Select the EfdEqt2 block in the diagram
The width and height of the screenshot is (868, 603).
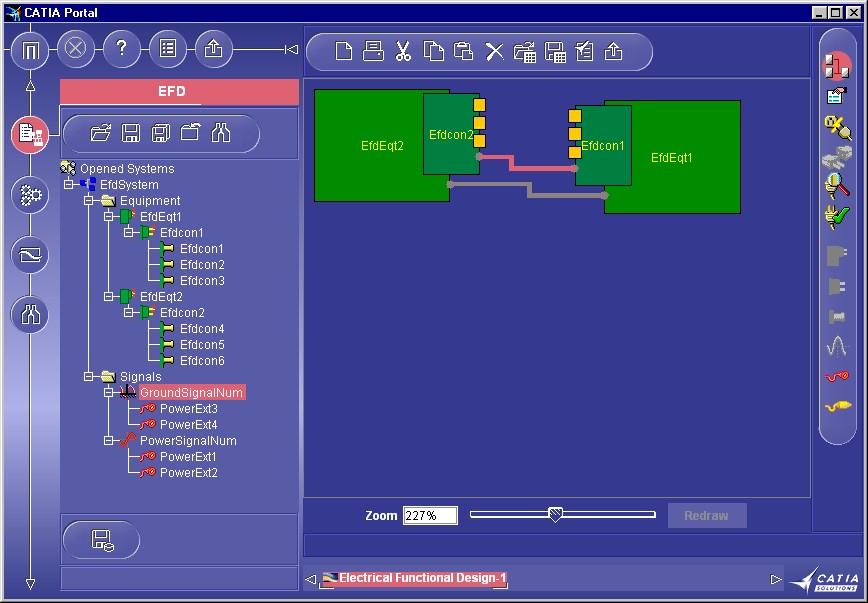pos(369,146)
